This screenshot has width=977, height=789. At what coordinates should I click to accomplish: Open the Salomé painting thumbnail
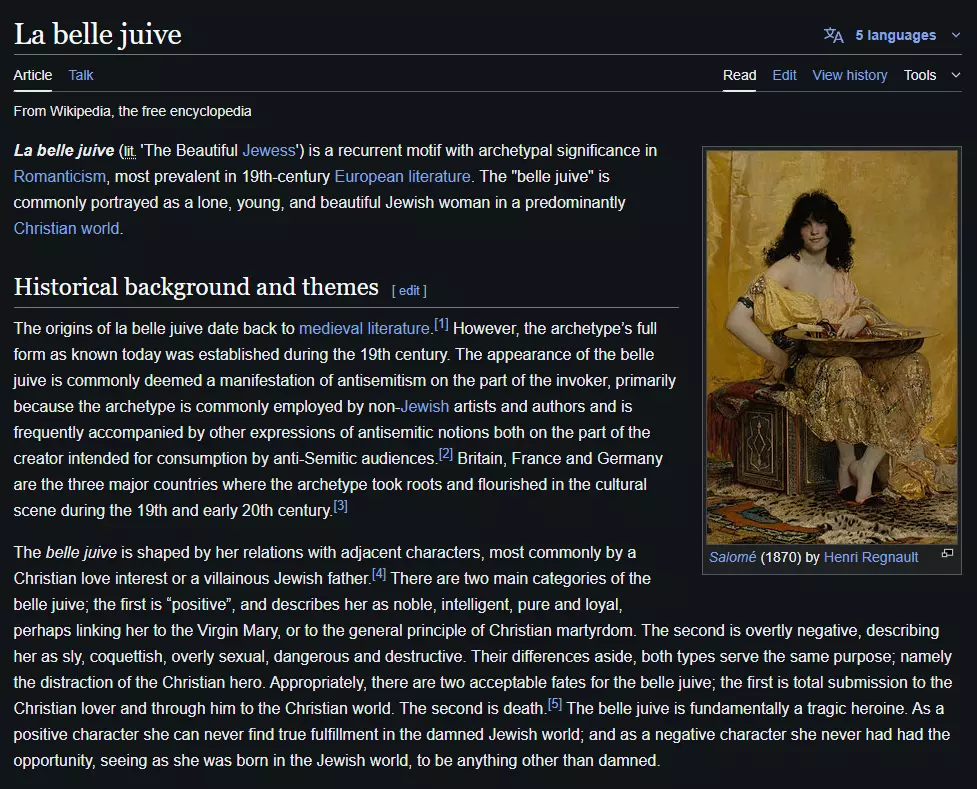tap(832, 347)
